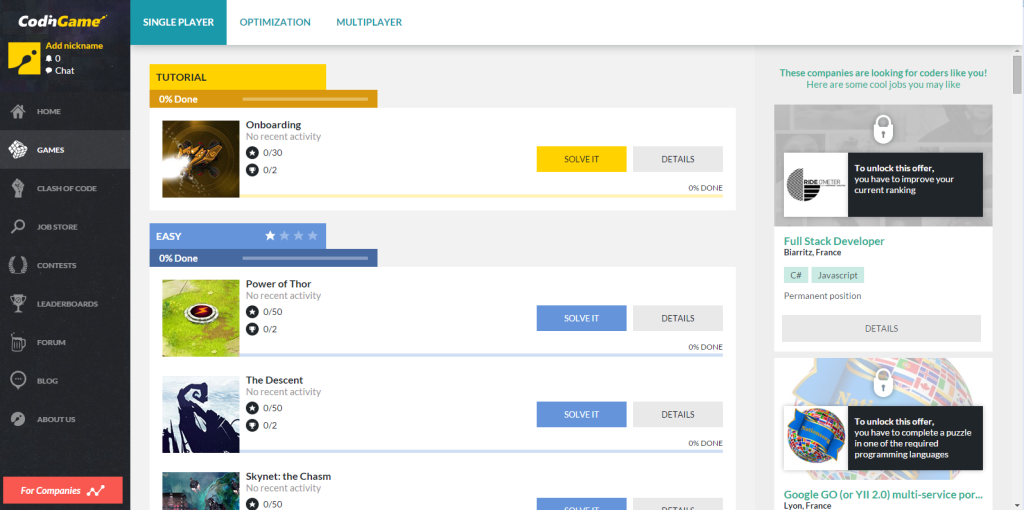Screen dimensions: 1024x510
Task: Click the Blog speech bubble icon
Action: click(18, 380)
